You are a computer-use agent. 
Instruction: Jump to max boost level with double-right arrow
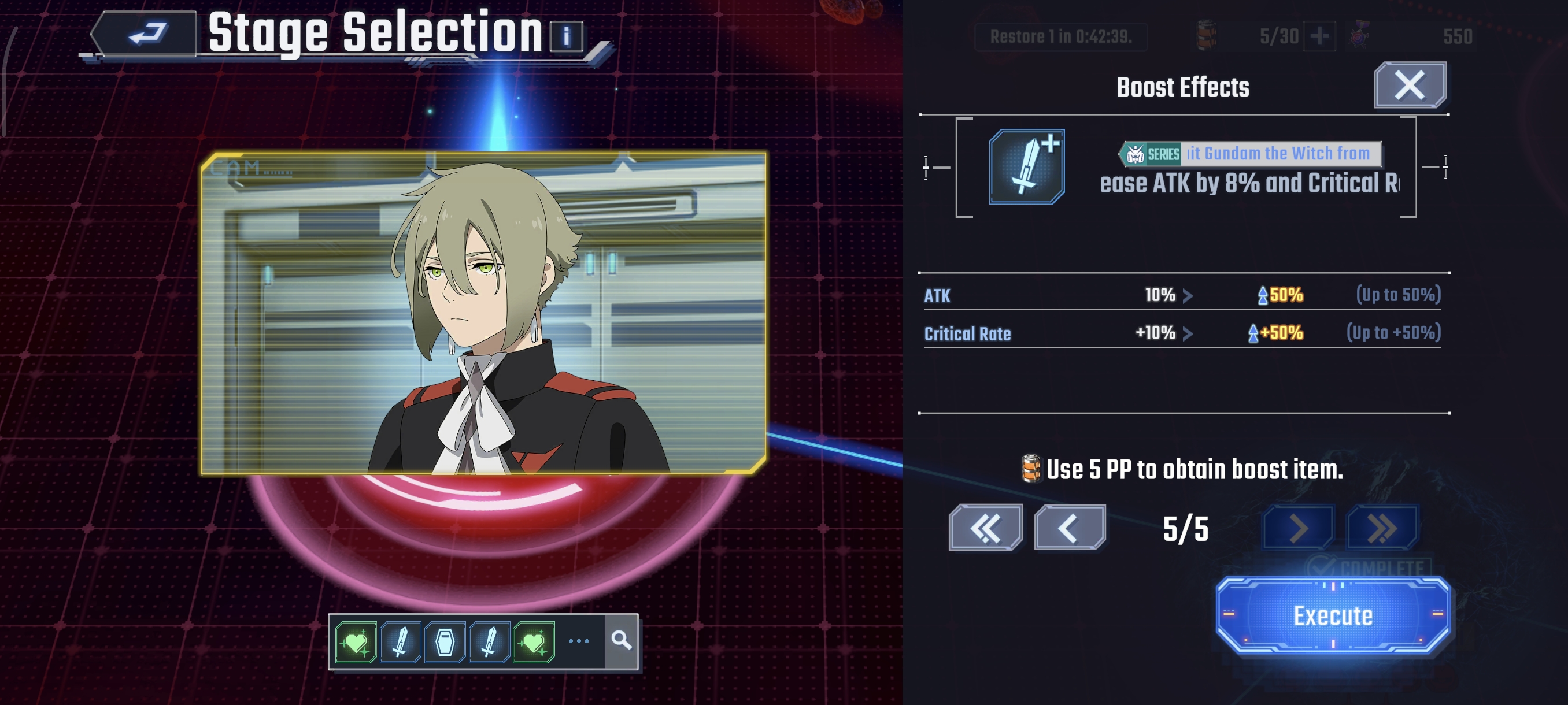[x=1382, y=528]
